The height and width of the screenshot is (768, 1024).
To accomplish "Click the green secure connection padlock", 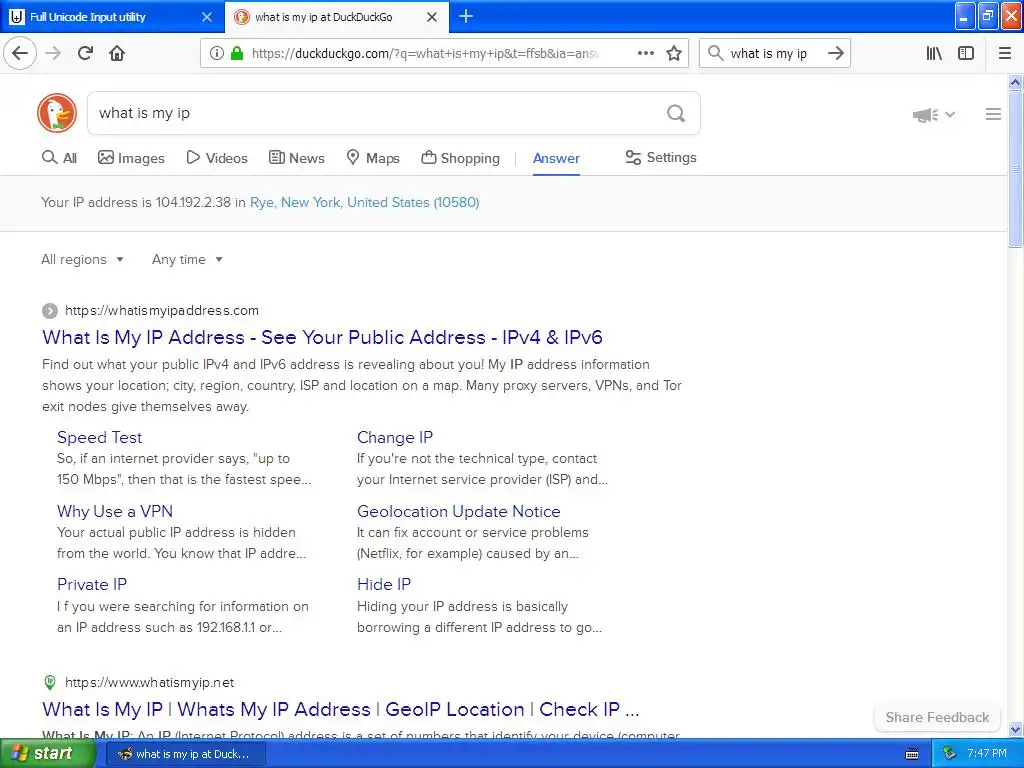I will tap(237, 54).
